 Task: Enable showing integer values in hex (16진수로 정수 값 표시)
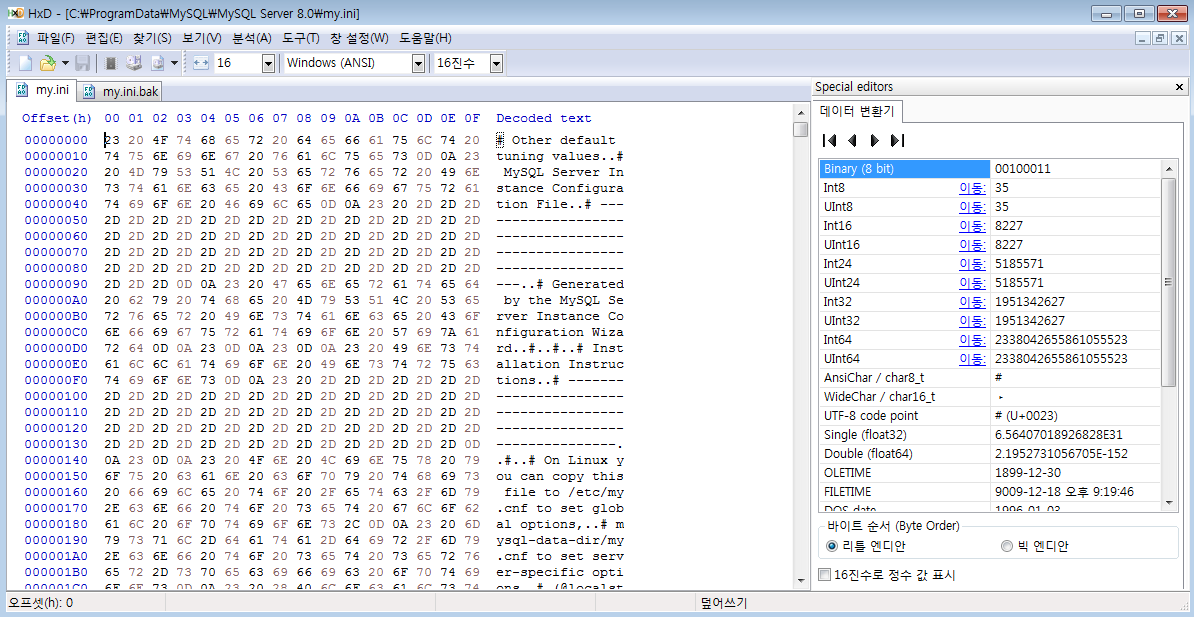coord(824,575)
